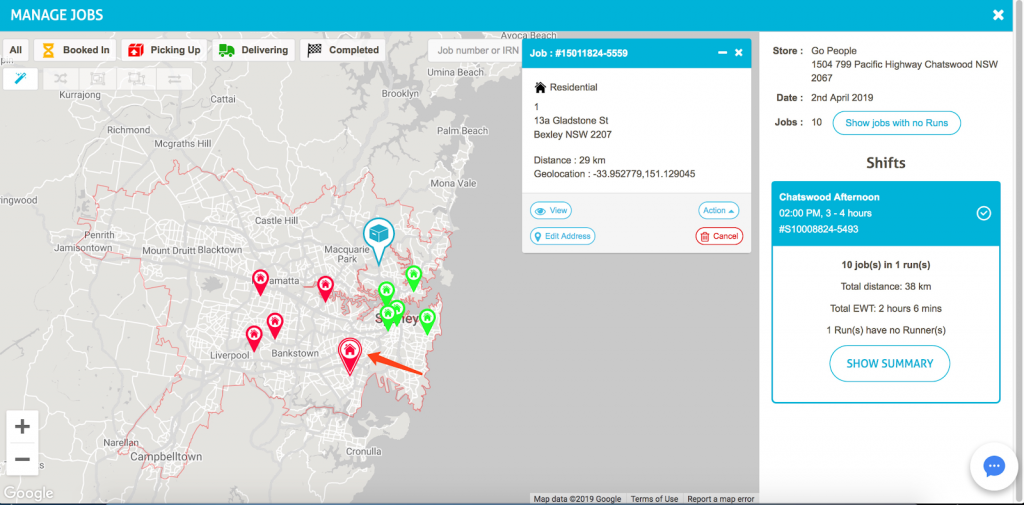Click the 'Distance : 29 km' text

coord(569,160)
